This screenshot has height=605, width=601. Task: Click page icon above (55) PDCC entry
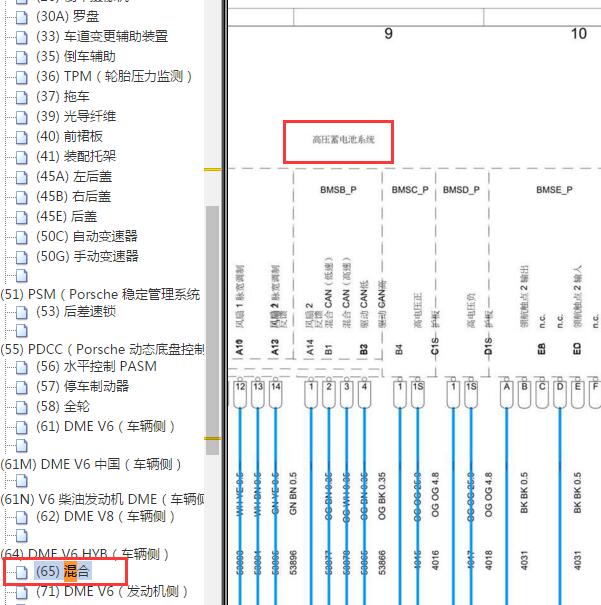22,331
